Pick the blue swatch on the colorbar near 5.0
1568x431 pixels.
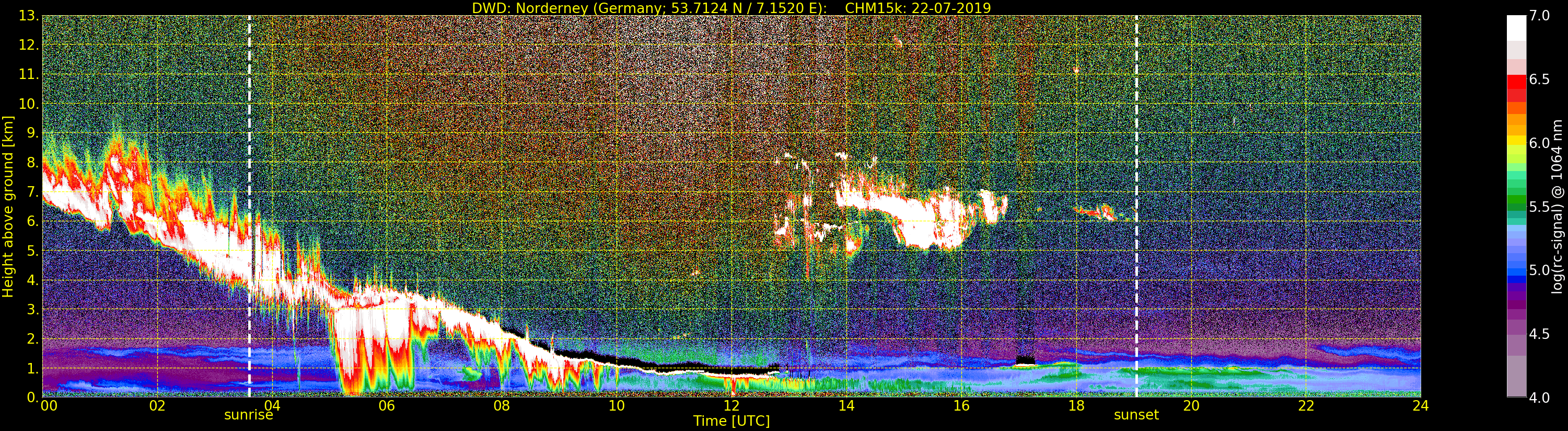tap(1516, 271)
